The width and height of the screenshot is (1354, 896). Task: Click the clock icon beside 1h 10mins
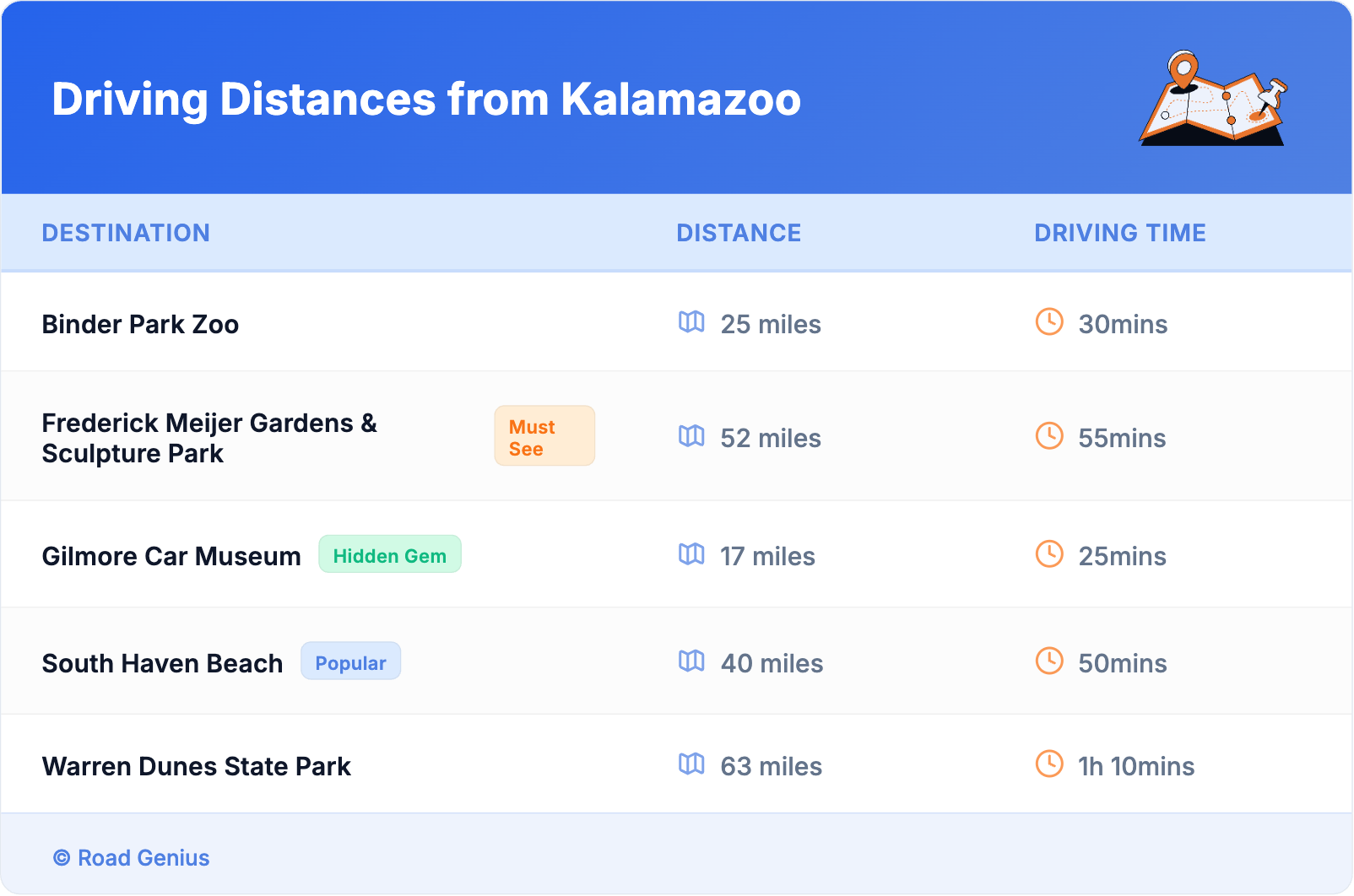[1049, 764]
